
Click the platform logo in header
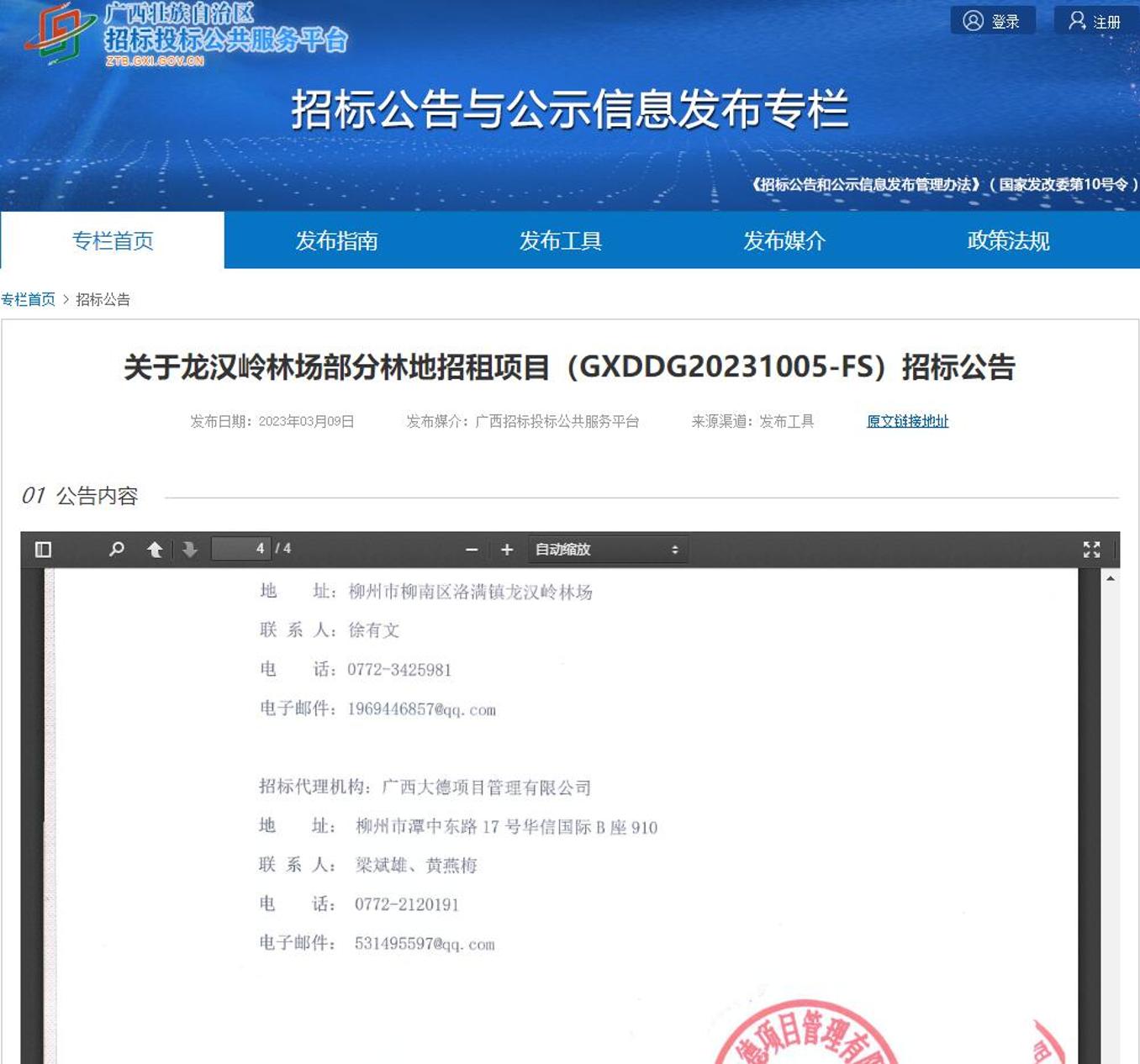185,35
